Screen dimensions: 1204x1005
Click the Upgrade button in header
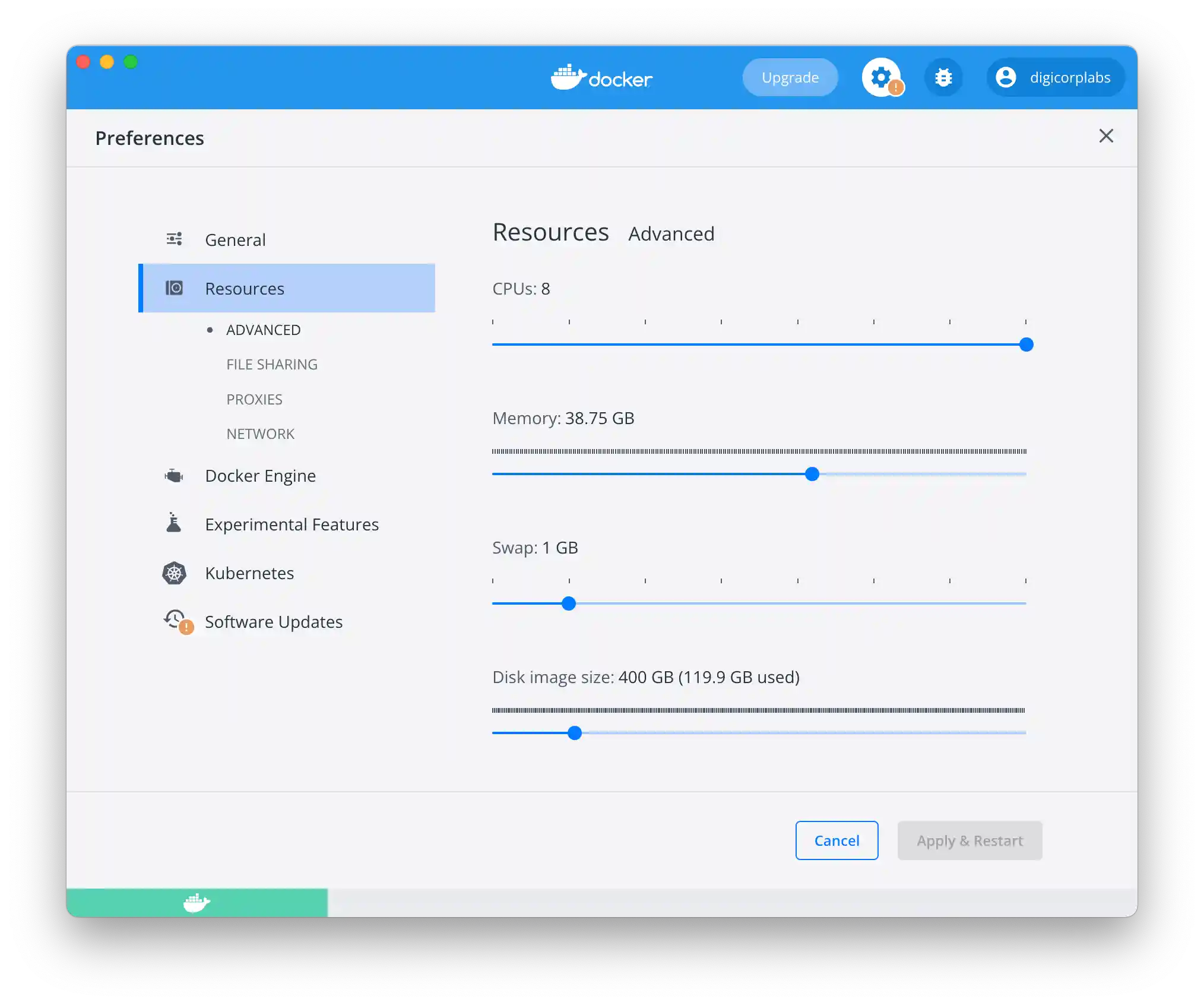[x=790, y=77]
